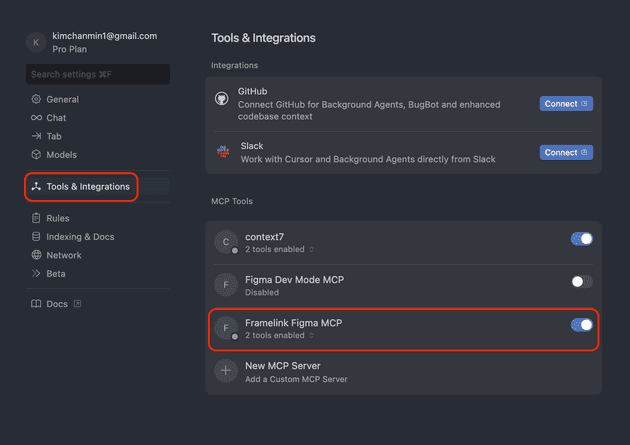Open the Chat settings section
Screen dimensions: 630x445
[98, 118]
